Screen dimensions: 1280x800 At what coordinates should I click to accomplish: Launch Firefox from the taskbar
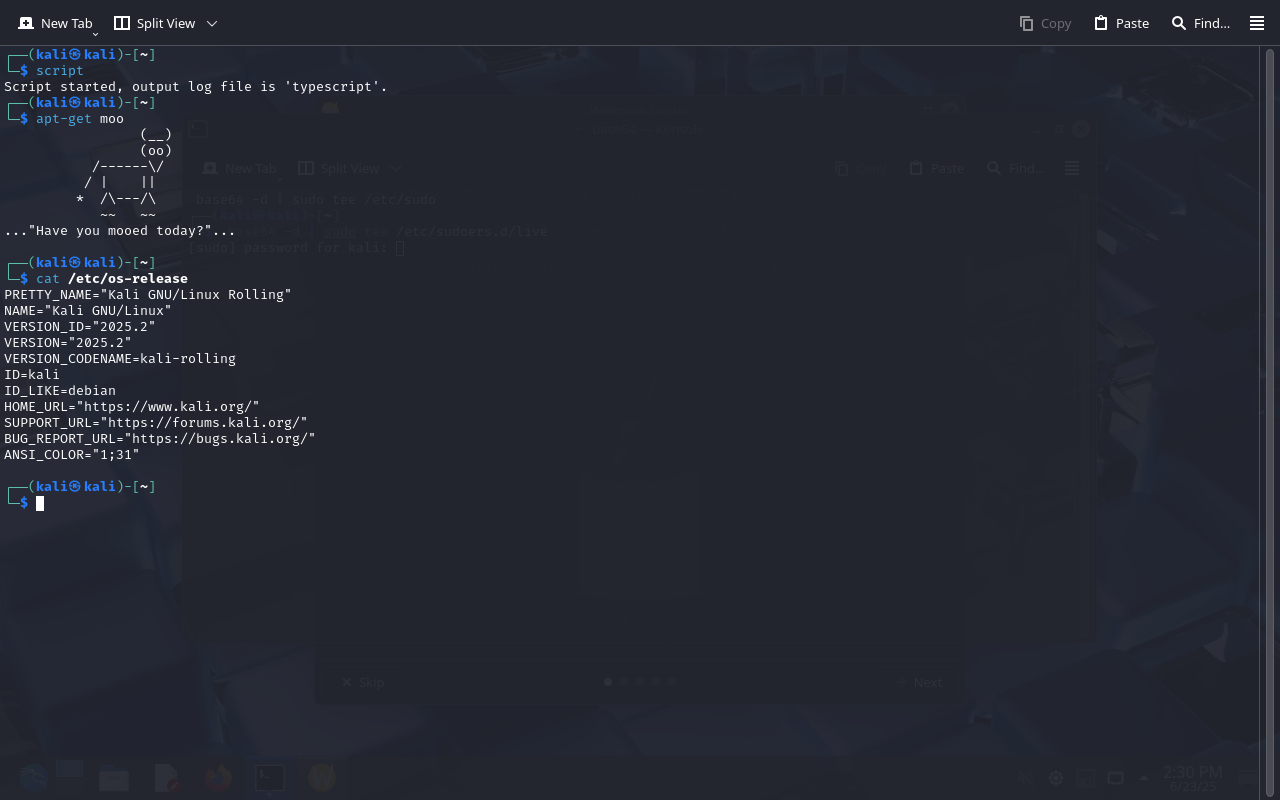[x=217, y=778]
